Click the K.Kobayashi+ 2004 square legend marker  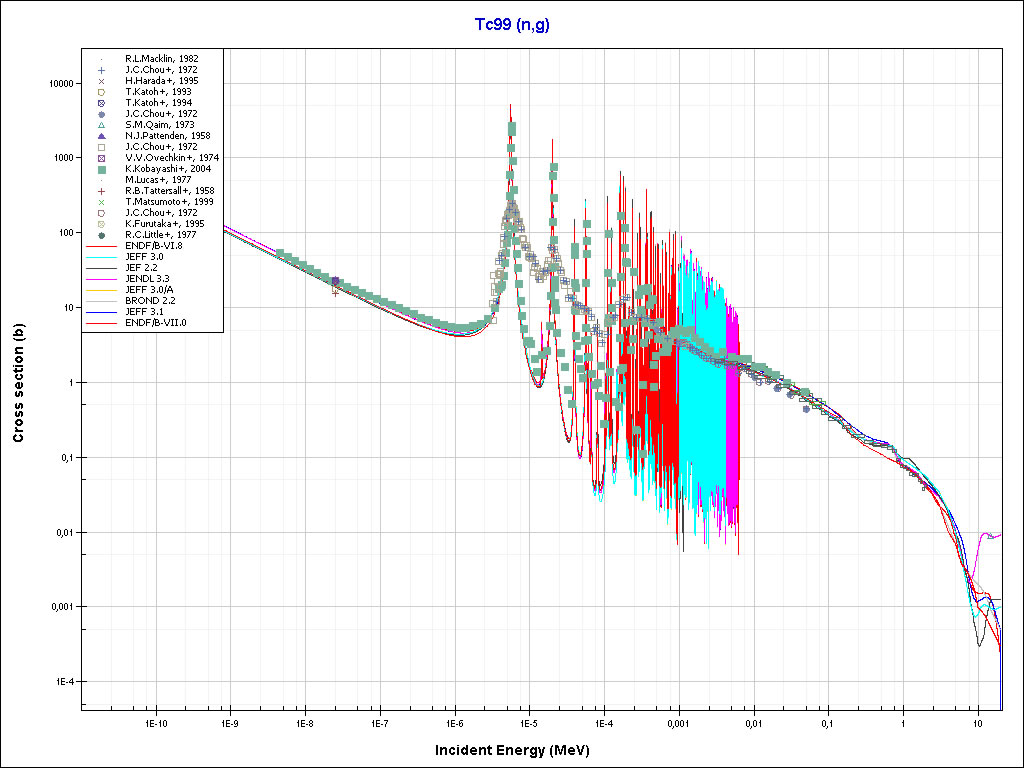[x=101, y=169]
